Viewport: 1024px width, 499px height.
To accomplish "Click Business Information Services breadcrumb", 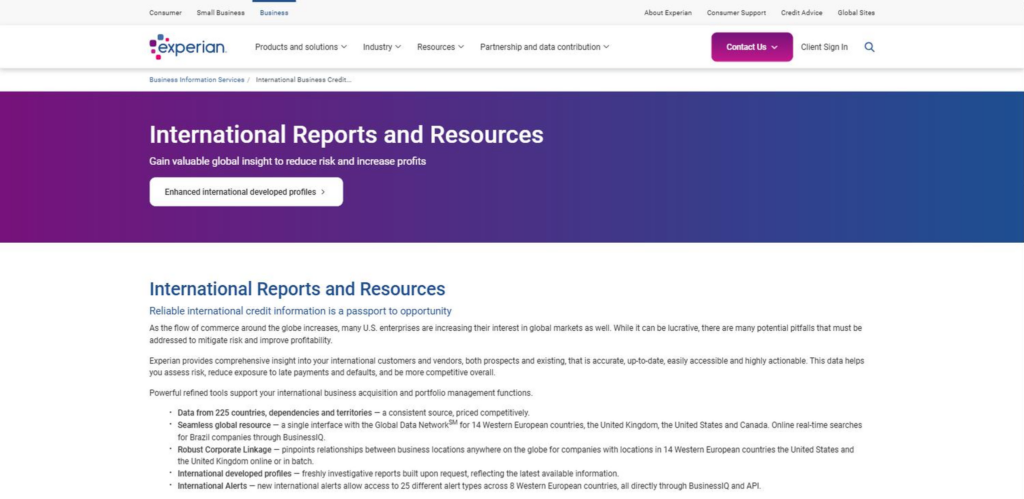I will coord(197,80).
